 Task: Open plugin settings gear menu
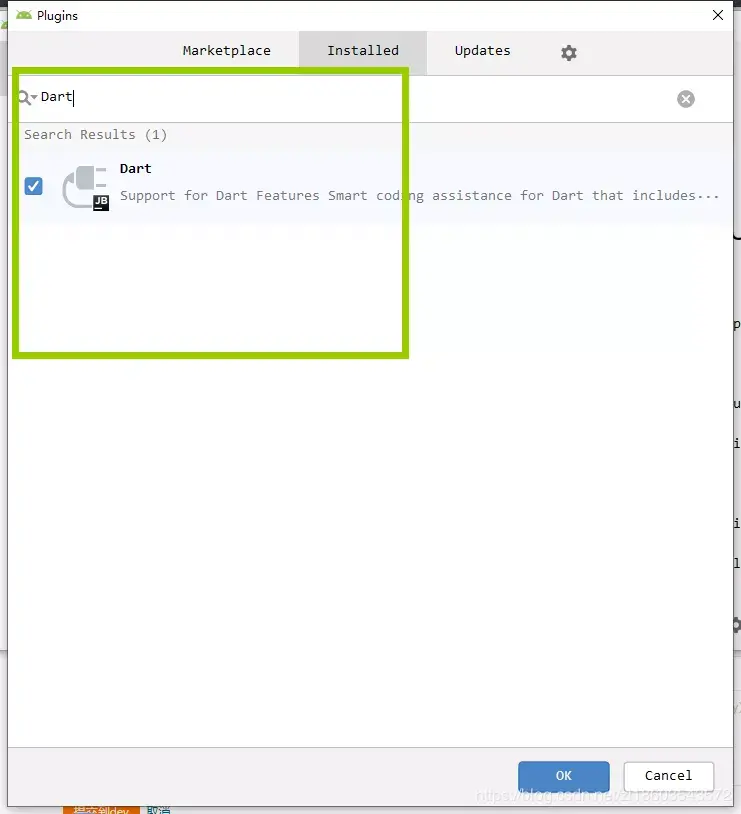pyautogui.click(x=569, y=53)
